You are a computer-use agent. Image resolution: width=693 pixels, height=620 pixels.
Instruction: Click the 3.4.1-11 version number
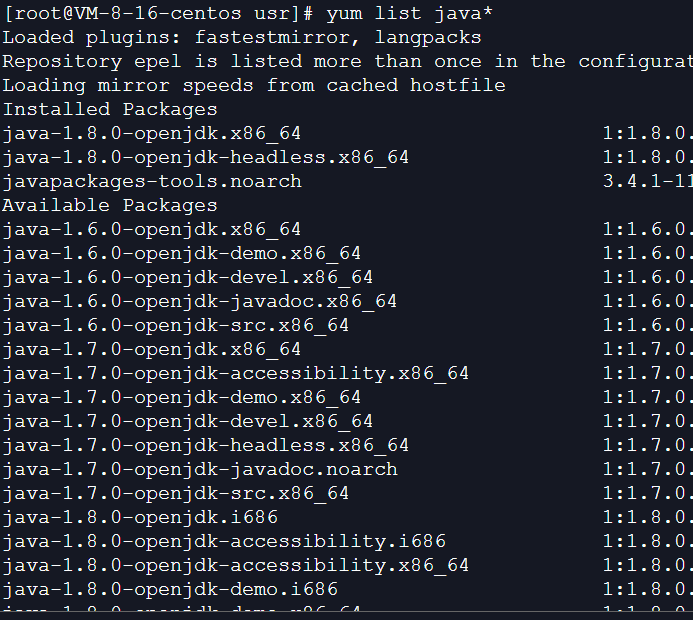[647, 181]
